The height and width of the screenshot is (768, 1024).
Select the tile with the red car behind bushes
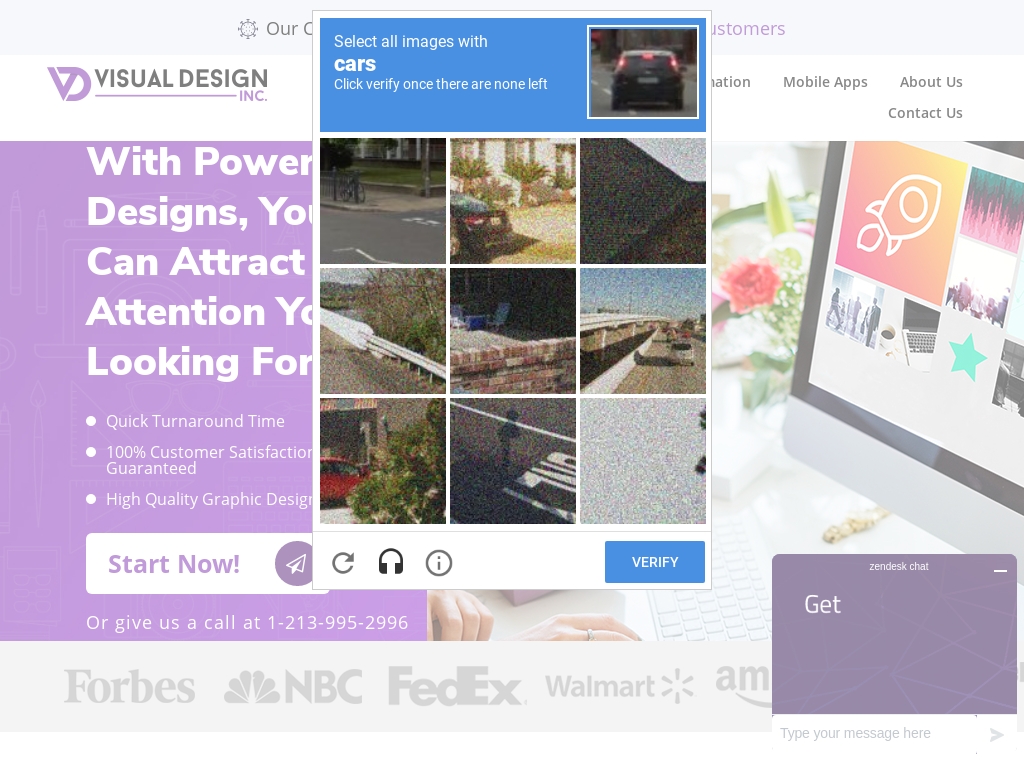383,461
